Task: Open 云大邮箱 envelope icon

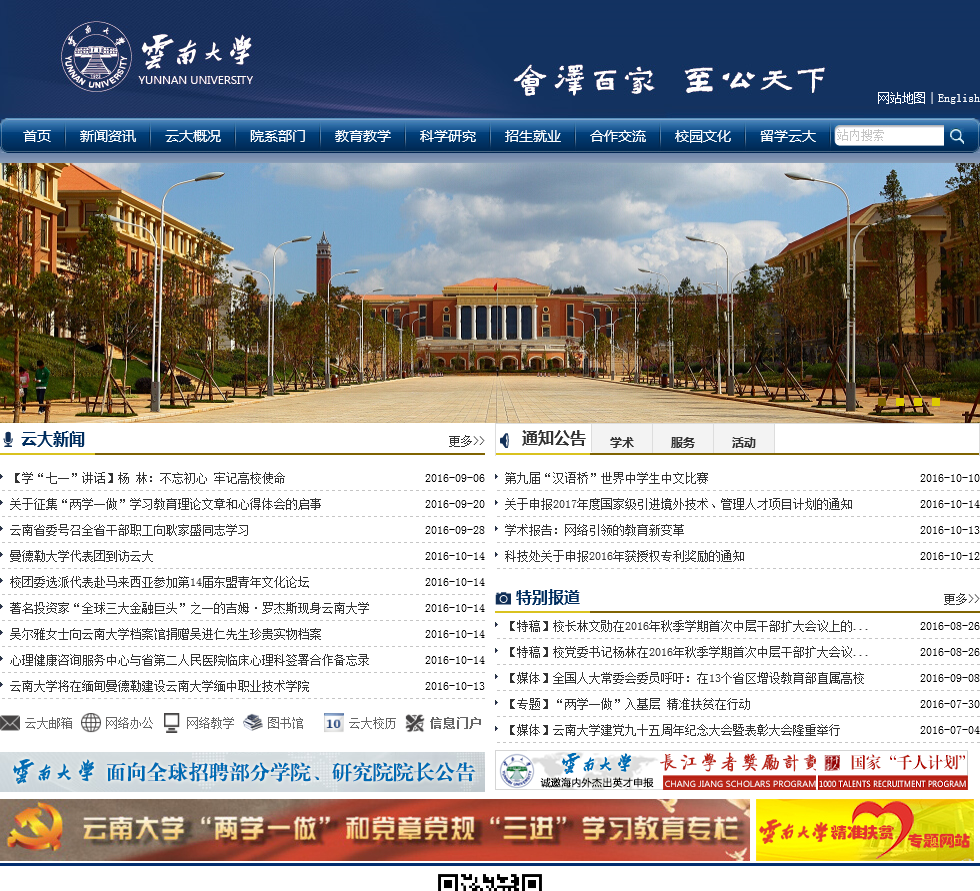Action: pos(11,723)
